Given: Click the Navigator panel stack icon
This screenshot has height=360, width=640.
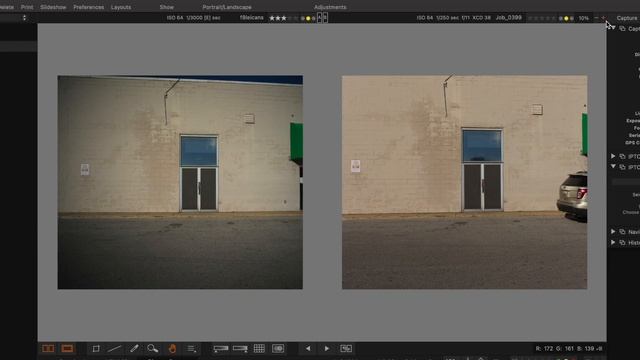Looking at the screenshot, I should point(622,232).
